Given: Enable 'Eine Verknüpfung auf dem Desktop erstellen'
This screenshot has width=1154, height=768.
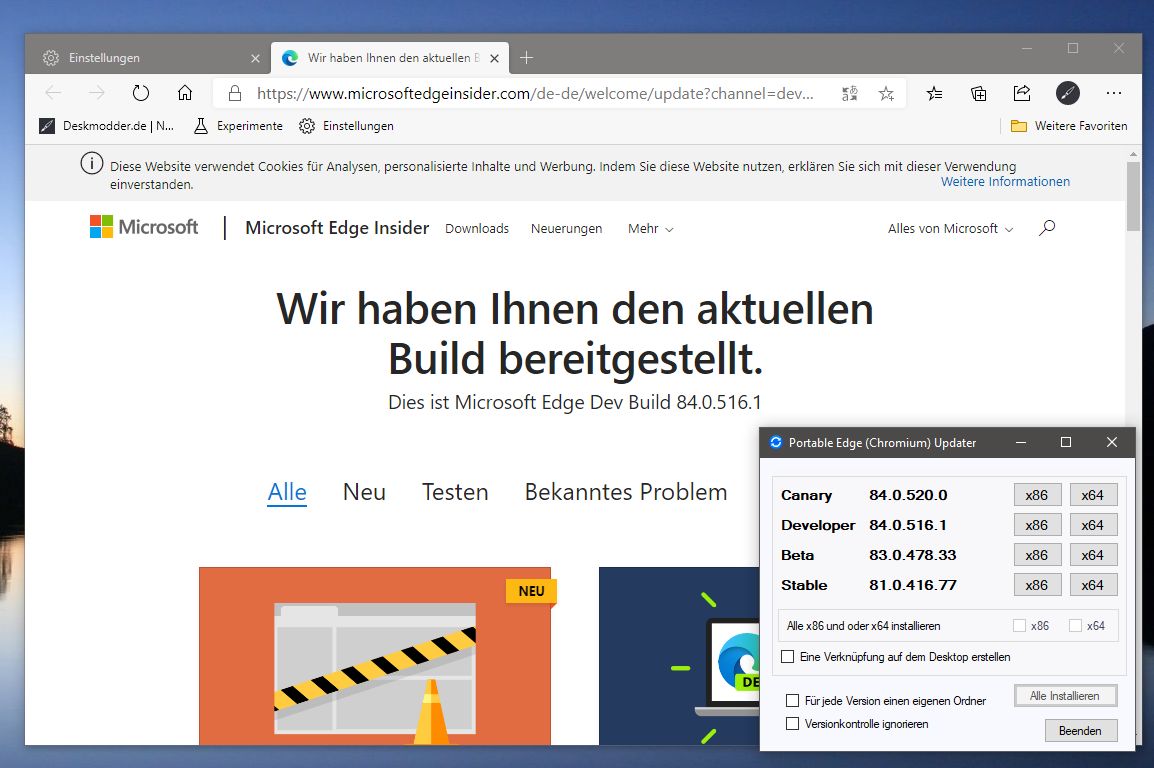Looking at the screenshot, I should click(x=787, y=656).
